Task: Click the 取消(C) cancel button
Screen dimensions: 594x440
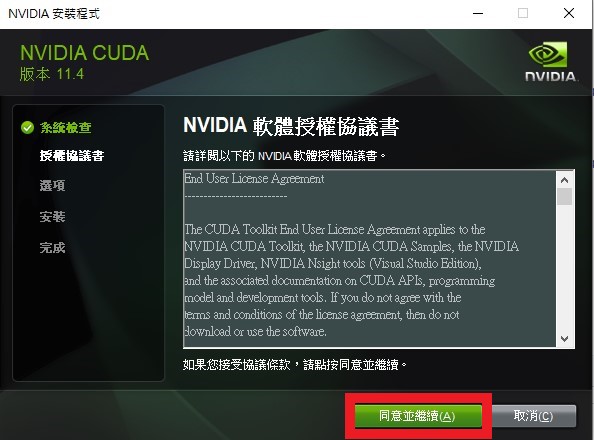Action: coord(534,416)
